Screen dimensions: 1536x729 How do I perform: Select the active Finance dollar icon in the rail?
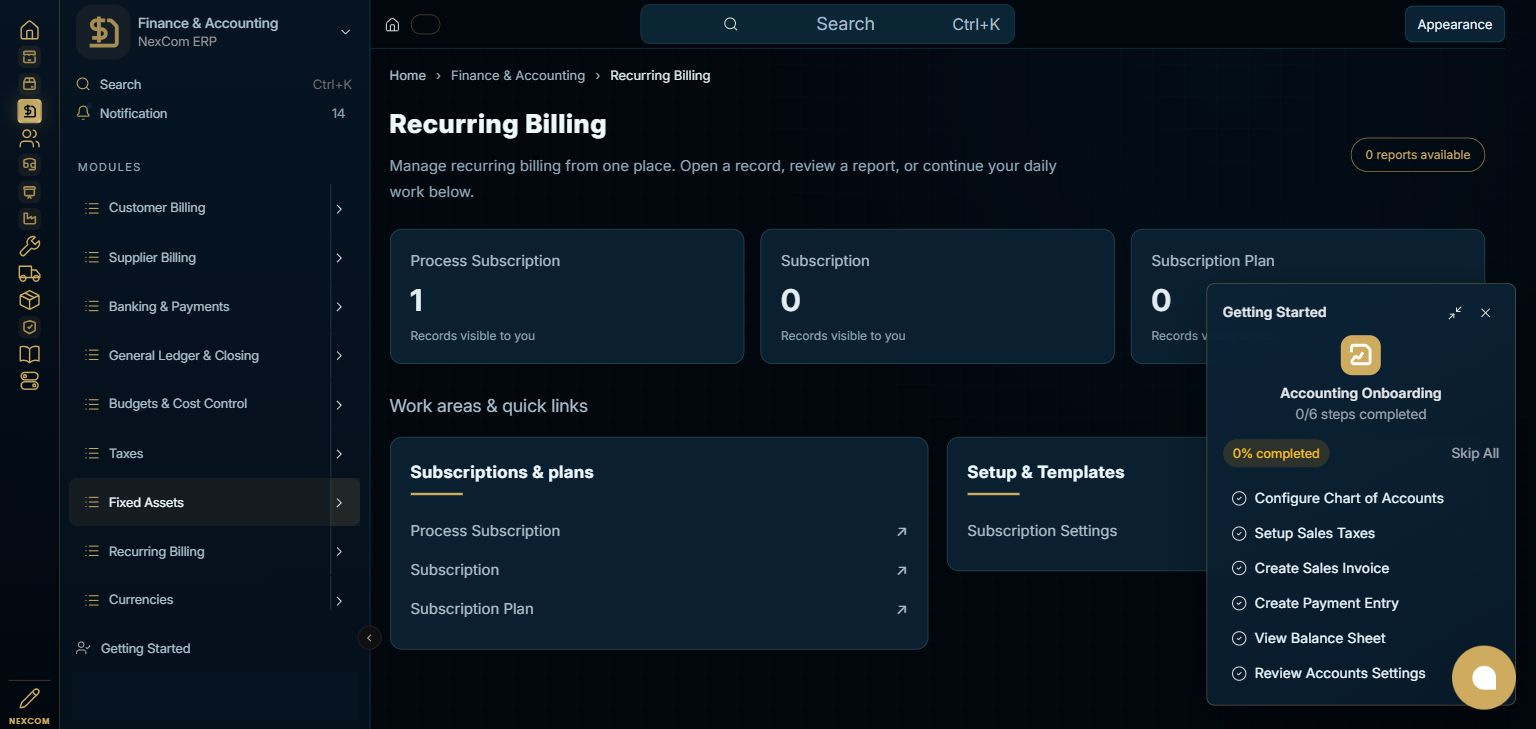(x=30, y=111)
